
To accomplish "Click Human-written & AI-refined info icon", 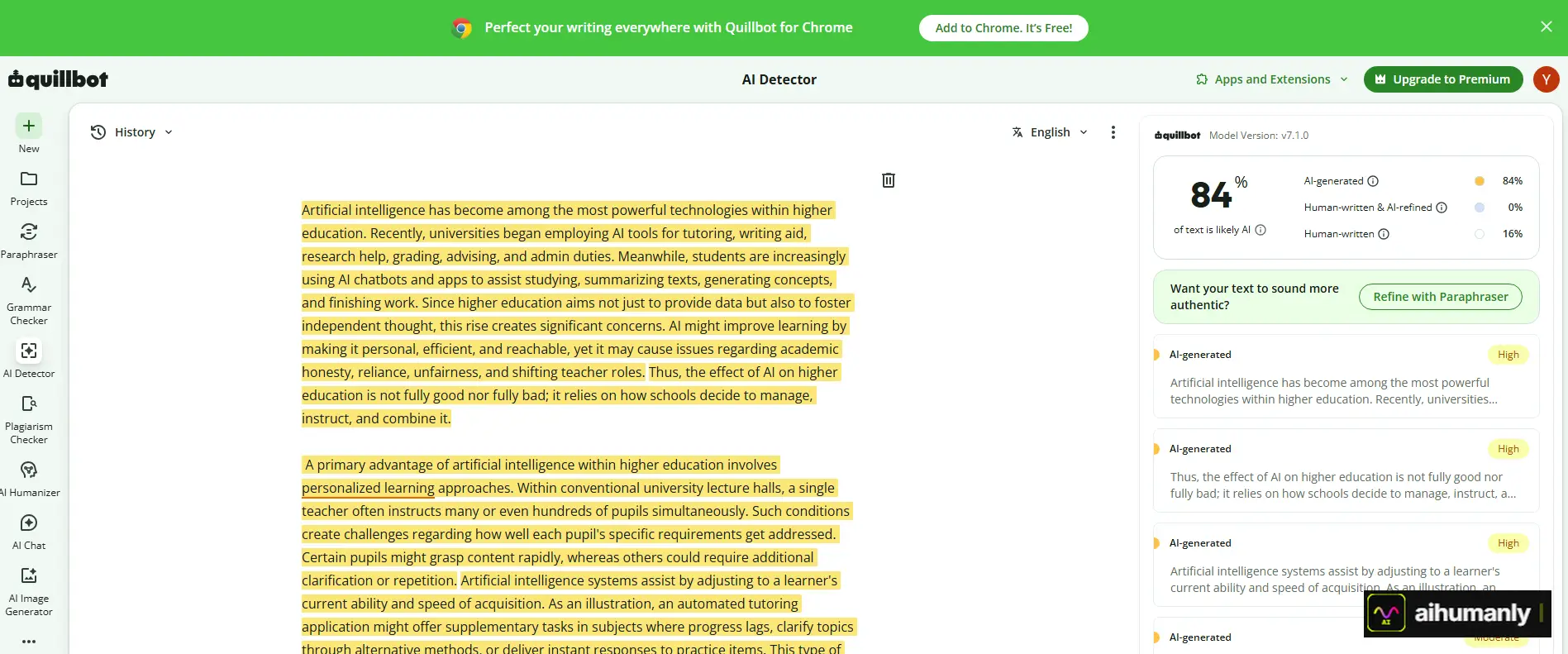I will [x=1442, y=208].
